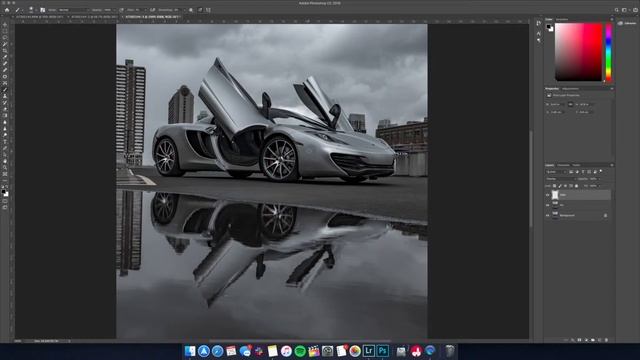The height and width of the screenshot is (360, 640).
Task: Click the rainbow hue slider
Action: click(608, 52)
